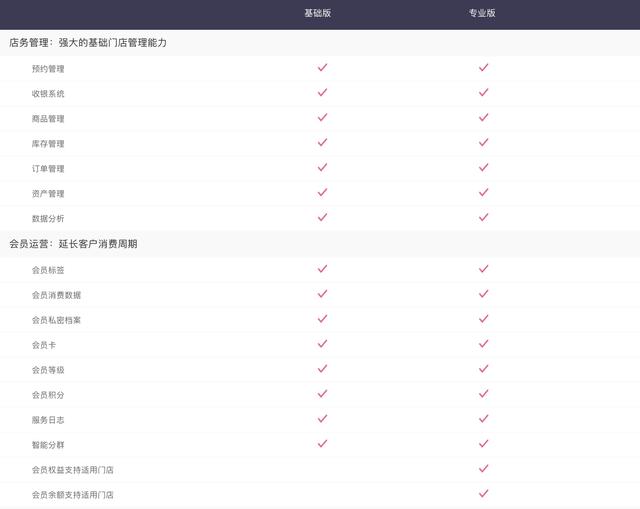
Task: Click the 会员等级 row label
Action: click(48, 370)
